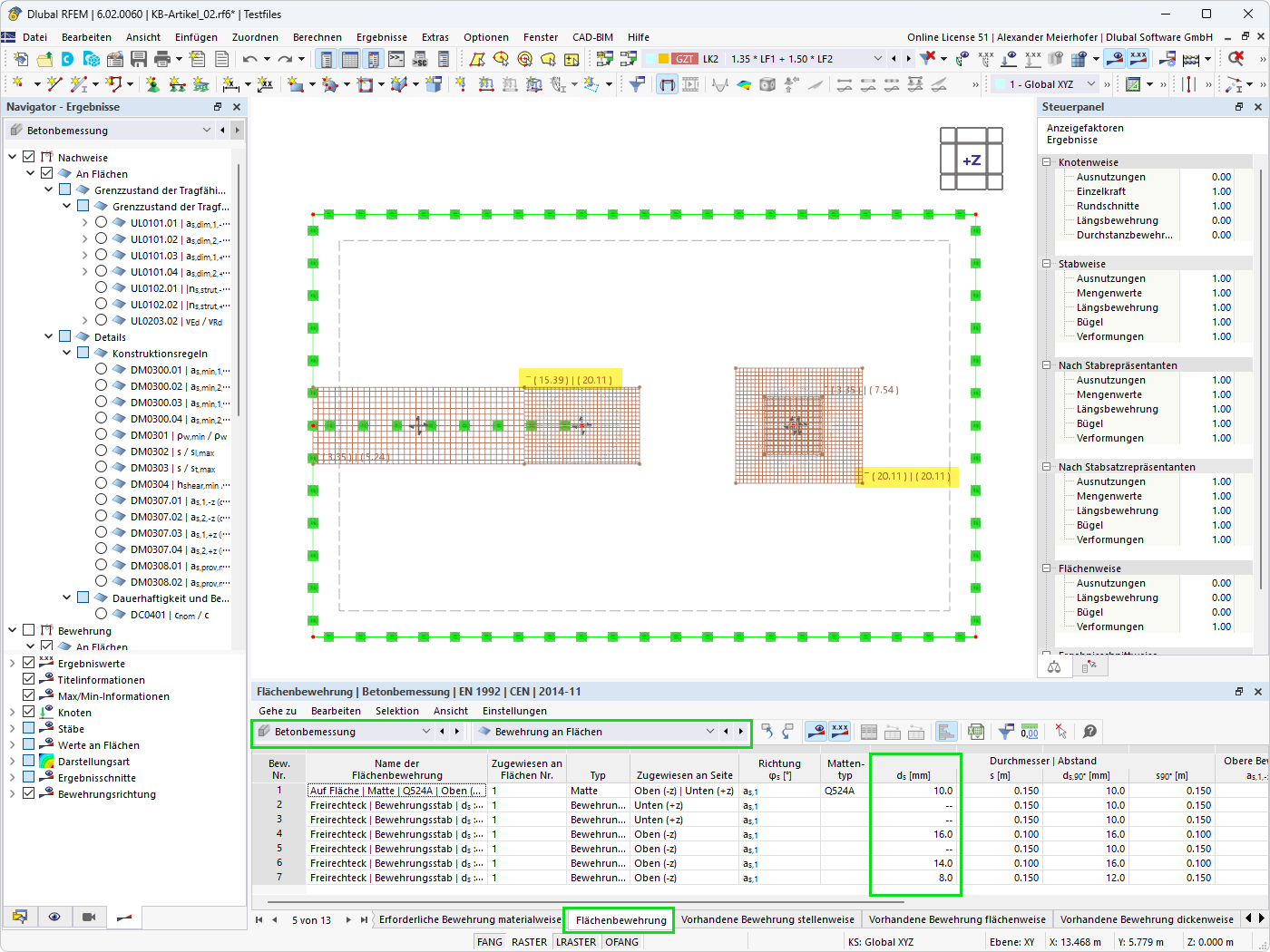The image size is (1270, 952).
Task: Select the 16.0 ds value in row 4
Action: coord(915,834)
